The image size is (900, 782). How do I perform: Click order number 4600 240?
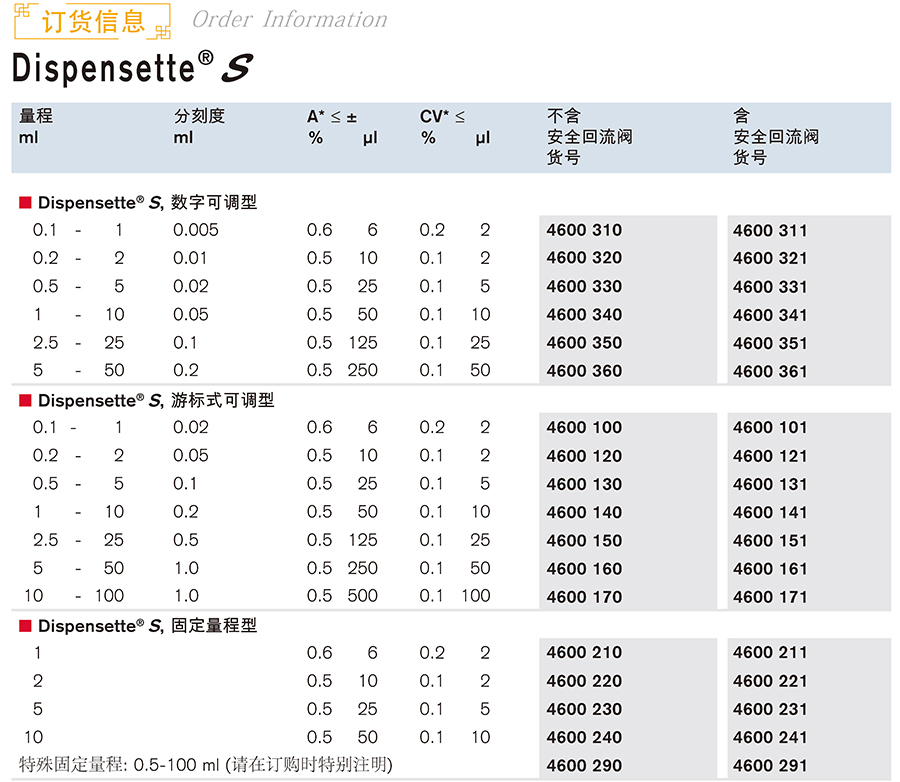point(584,738)
